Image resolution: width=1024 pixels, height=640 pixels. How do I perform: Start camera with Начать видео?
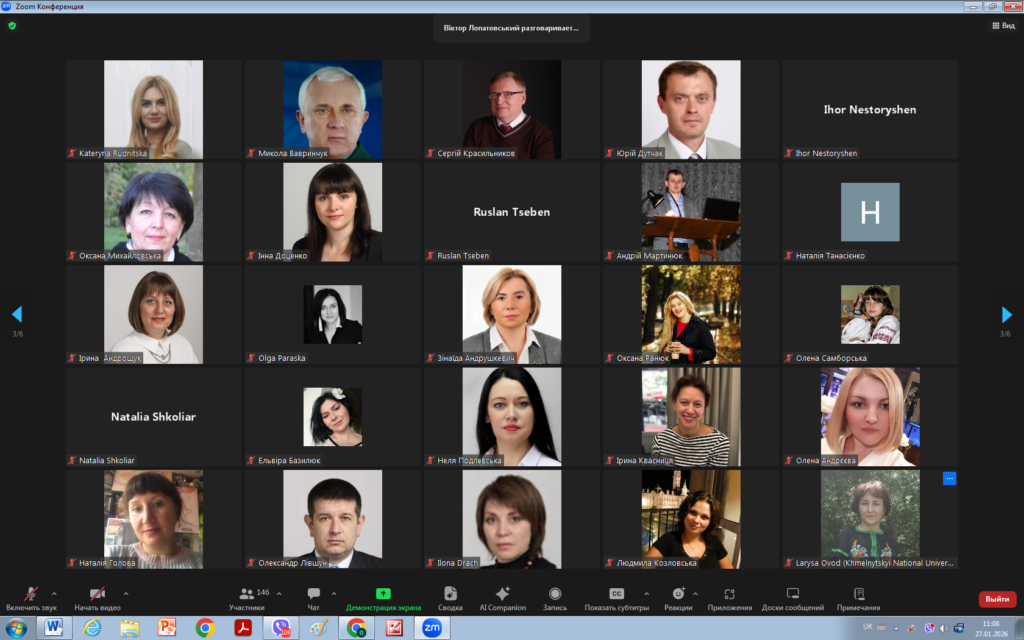pos(97,597)
